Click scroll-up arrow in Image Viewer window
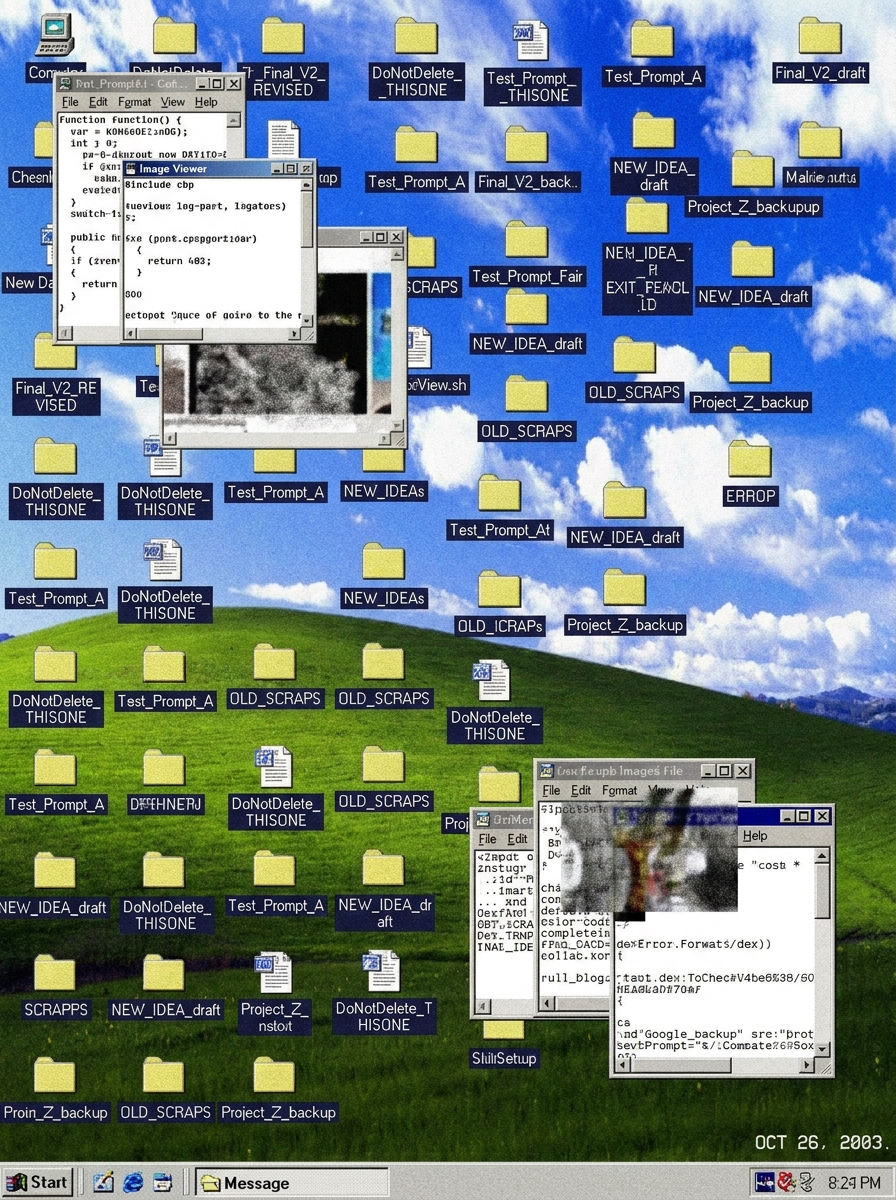 306,187
